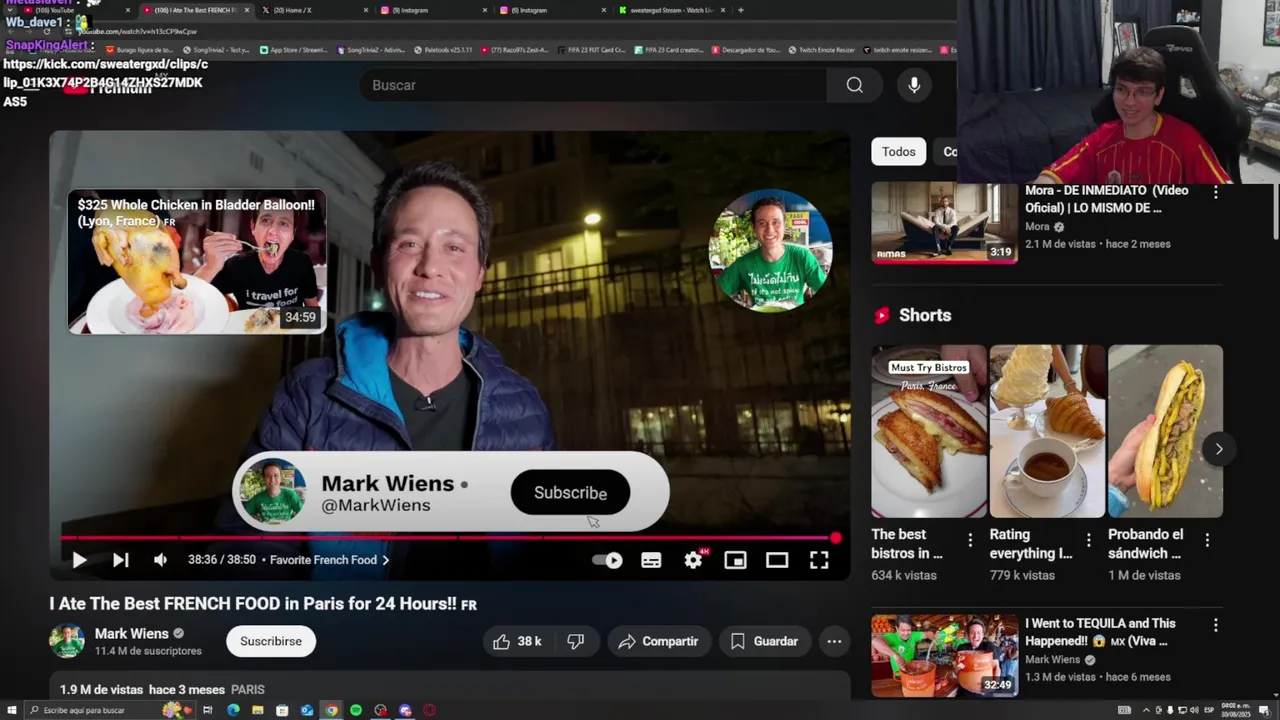Dislike the video with thumbs down
Screen dimensions: 1280x720
[x=576, y=641]
